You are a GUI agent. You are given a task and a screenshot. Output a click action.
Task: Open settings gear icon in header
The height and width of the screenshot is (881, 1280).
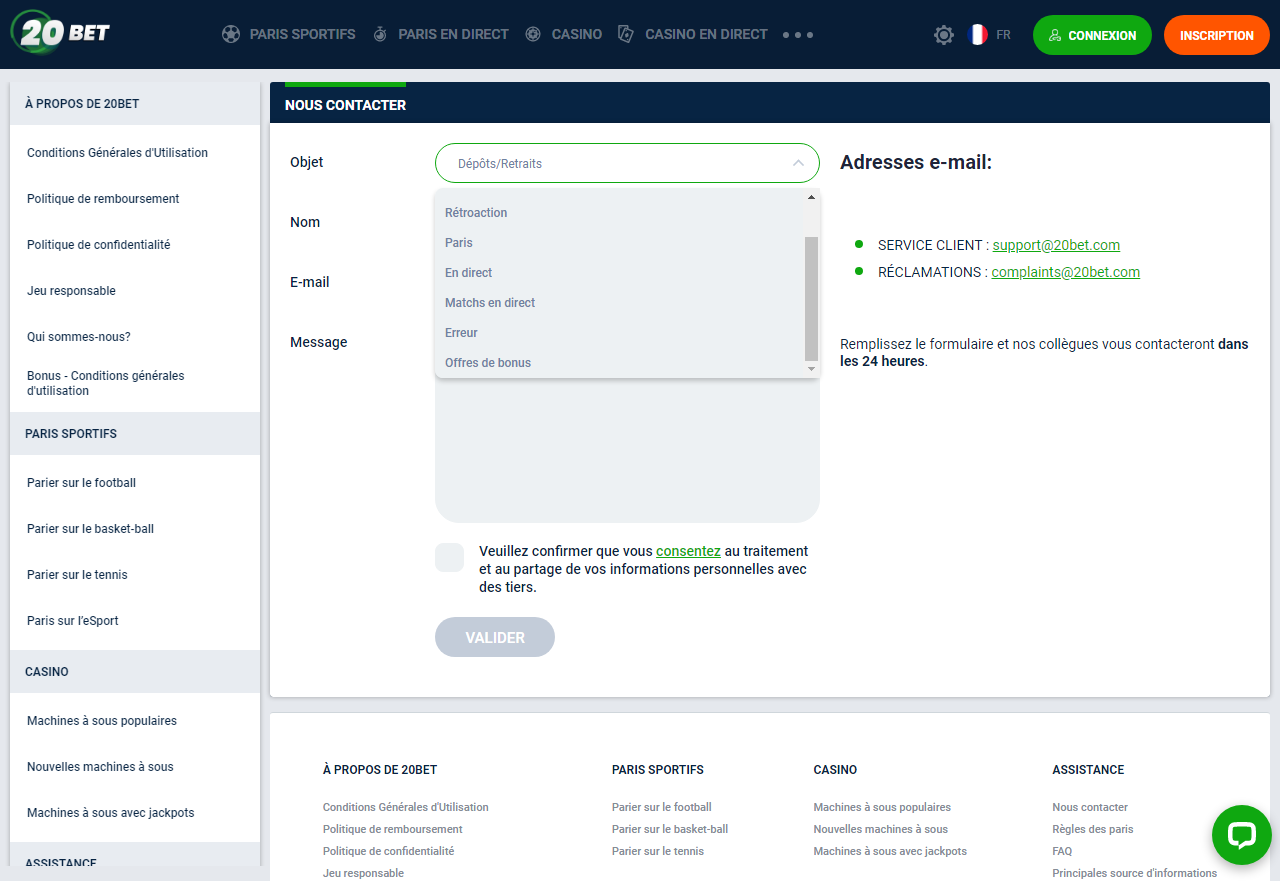tap(943, 35)
